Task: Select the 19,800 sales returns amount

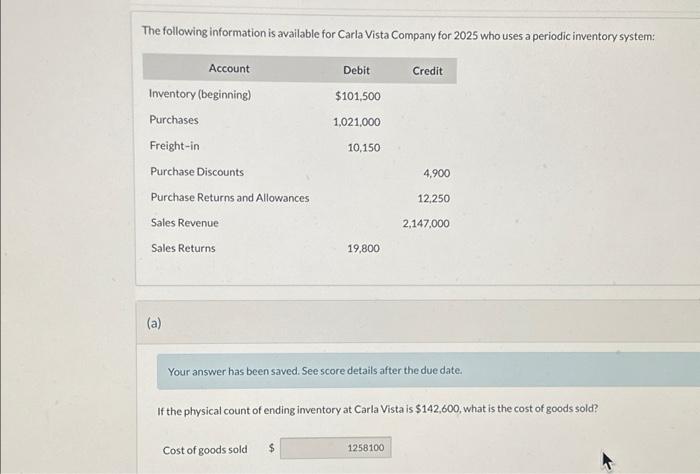Action: [363, 249]
